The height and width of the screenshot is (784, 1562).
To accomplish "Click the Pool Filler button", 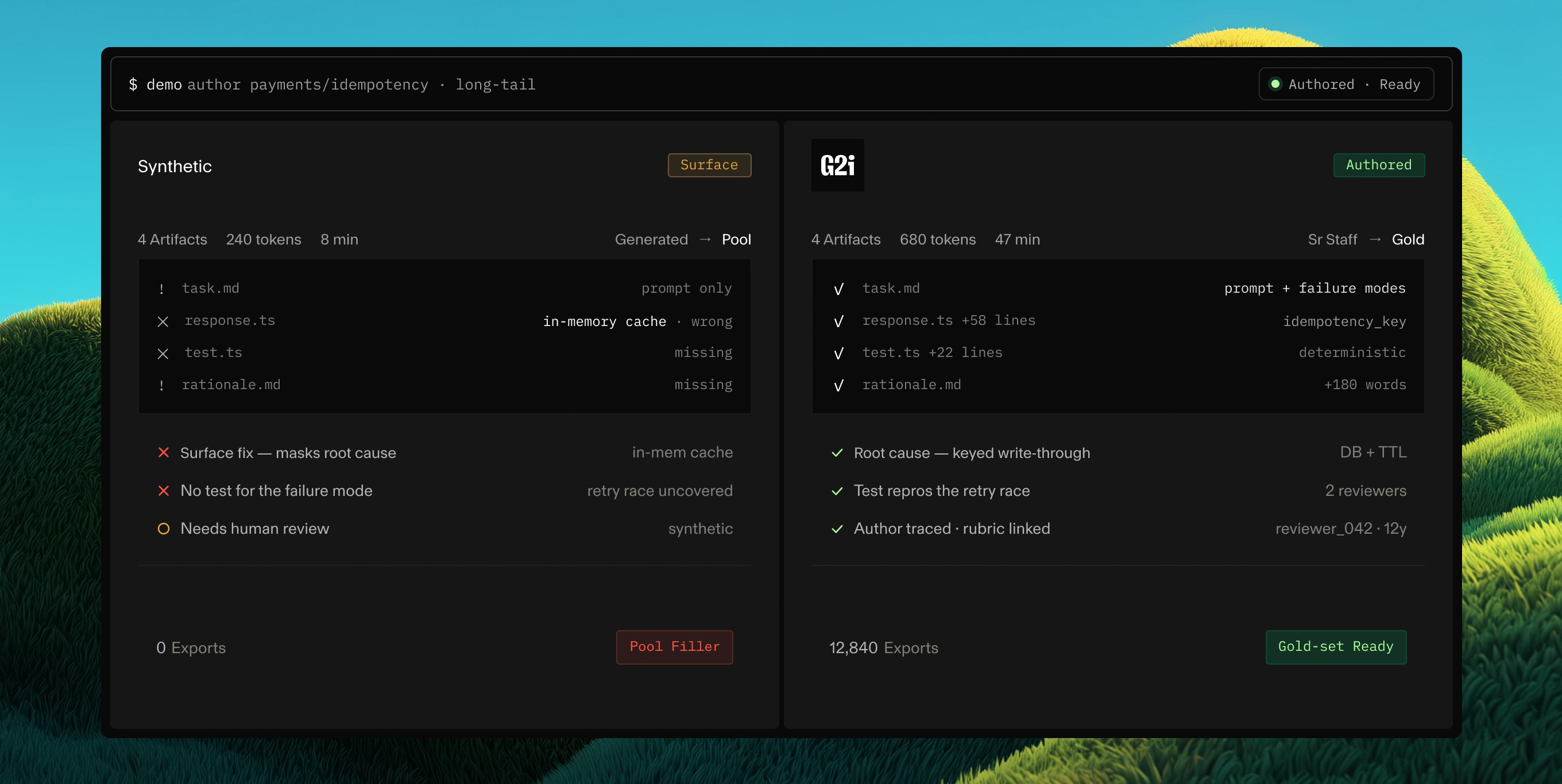I will pos(674,647).
